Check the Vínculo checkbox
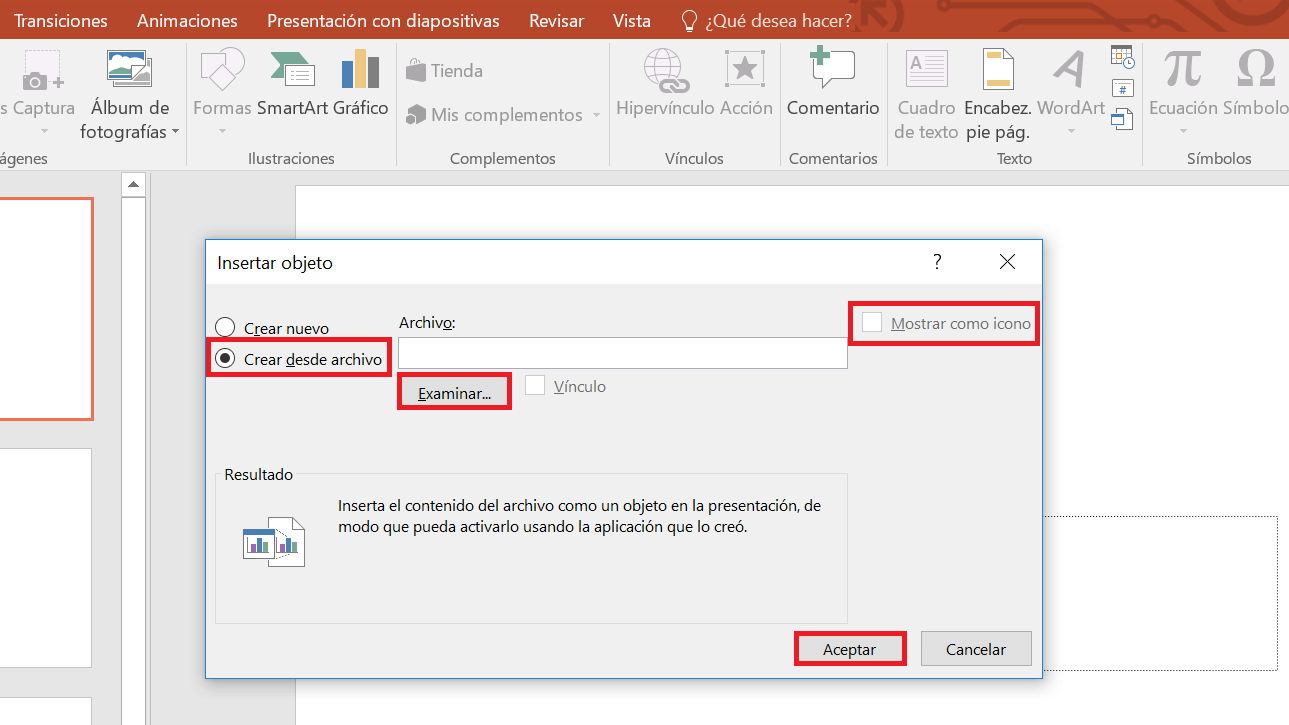 (536, 385)
